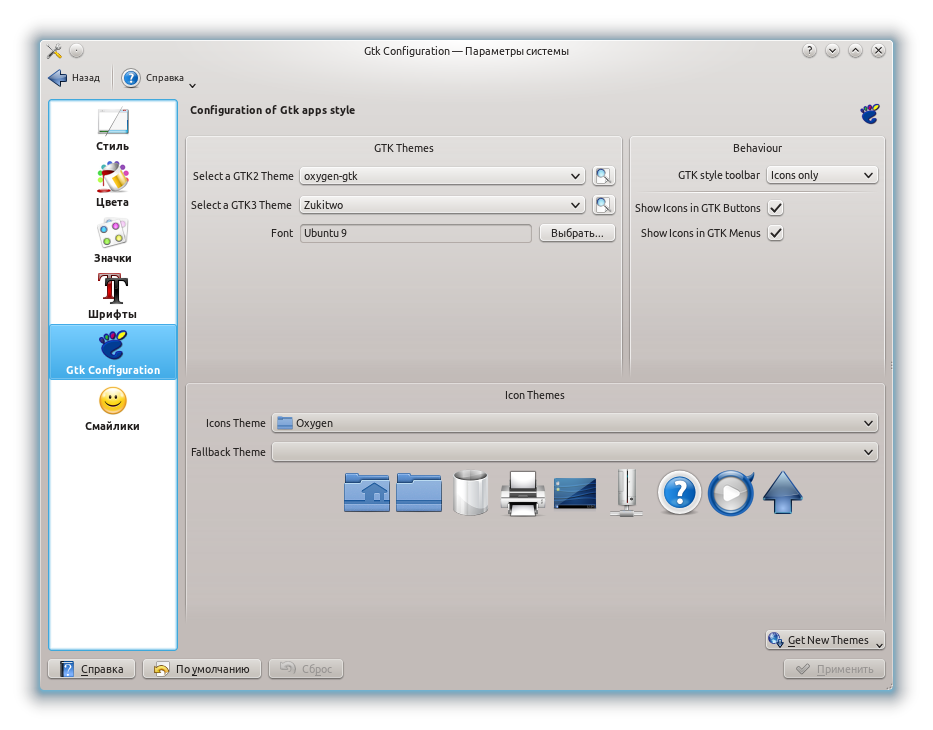Screen dimensions: 933x730
Task: Disable Show Icons in GTK Menus
Action: 775,233
